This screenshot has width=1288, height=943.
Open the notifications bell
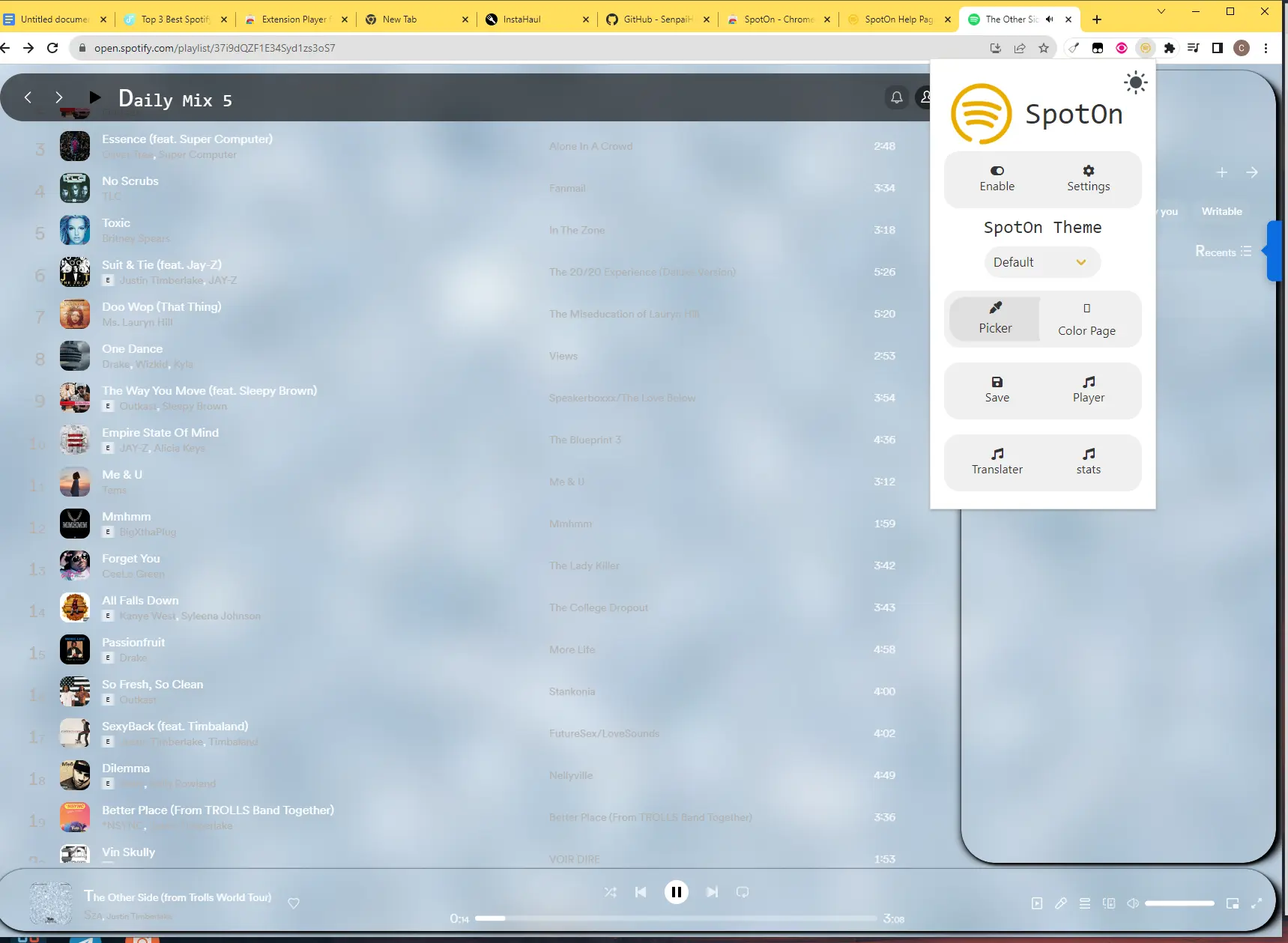tap(896, 97)
